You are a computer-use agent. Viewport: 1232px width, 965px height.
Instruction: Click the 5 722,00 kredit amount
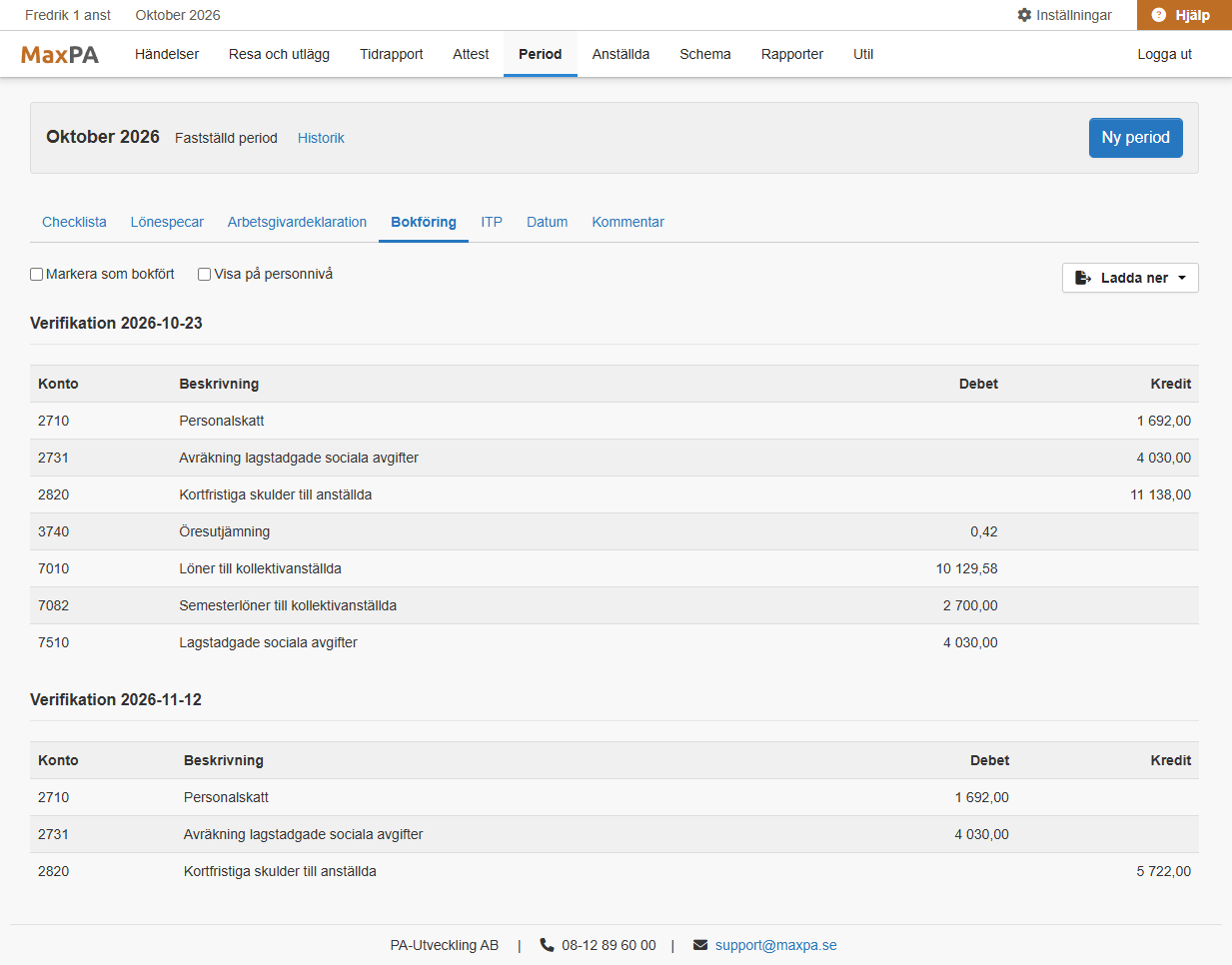coord(1163,871)
